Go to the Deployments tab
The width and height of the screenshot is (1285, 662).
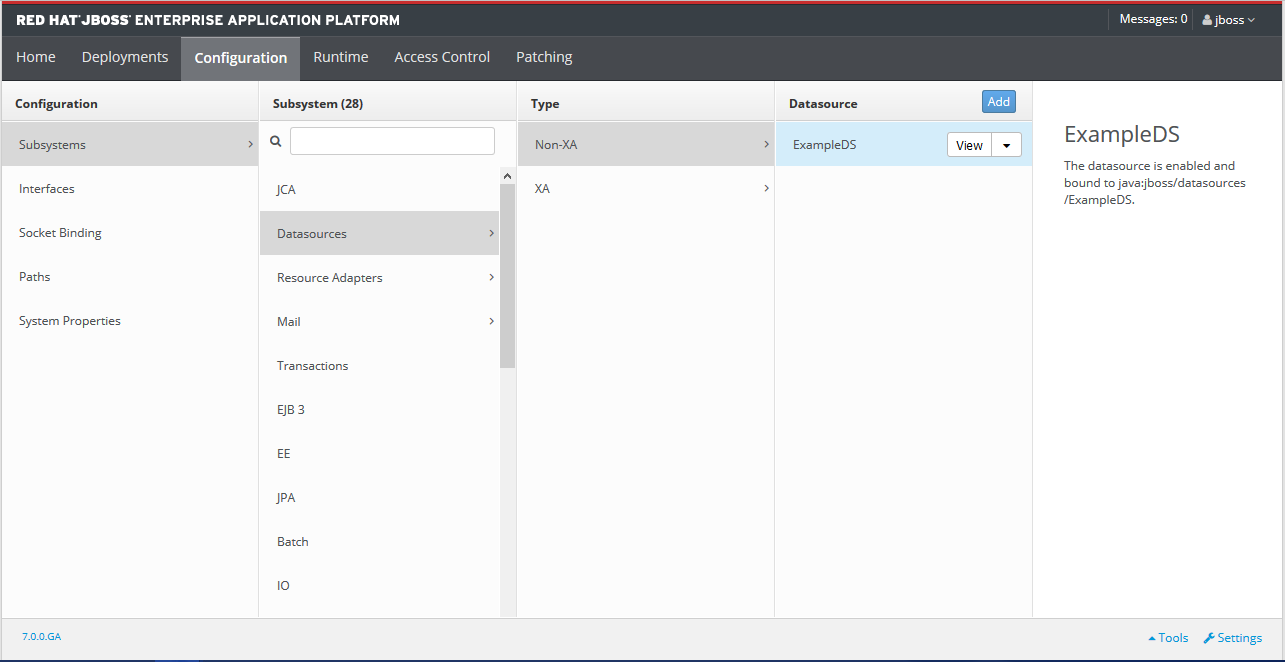pos(125,57)
